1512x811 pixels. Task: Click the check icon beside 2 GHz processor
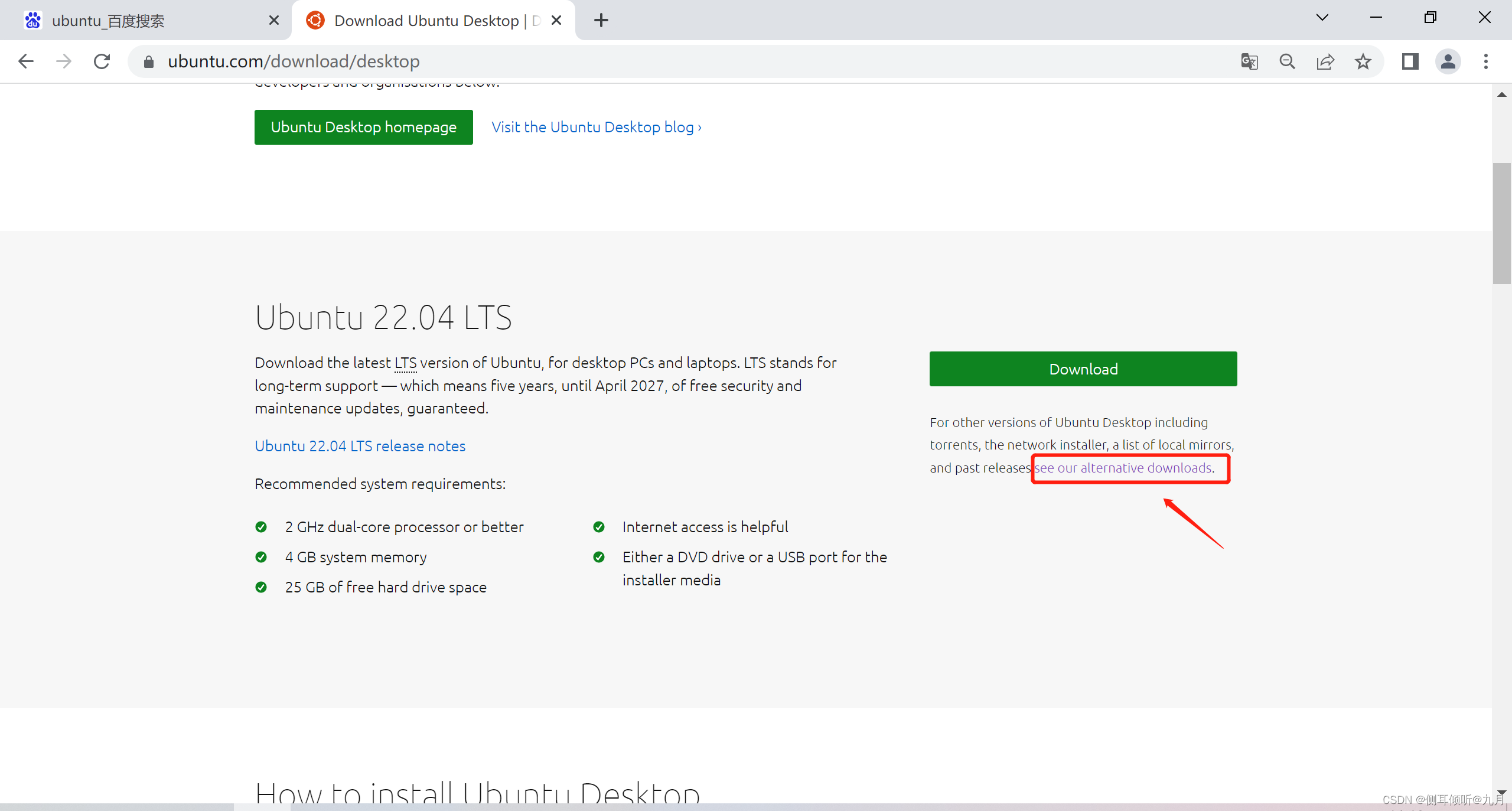[261, 527]
